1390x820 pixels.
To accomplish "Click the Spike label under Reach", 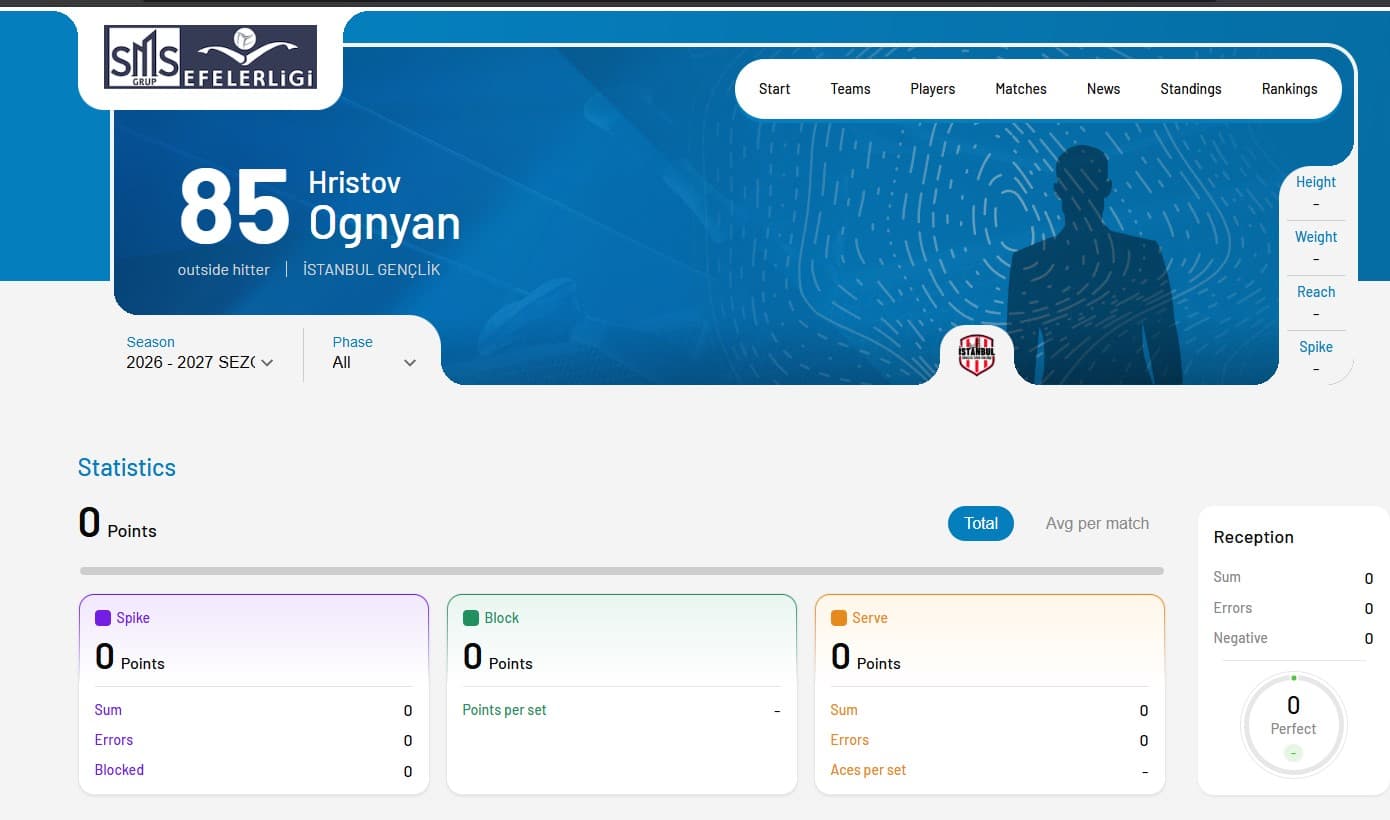I will coord(1316,347).
